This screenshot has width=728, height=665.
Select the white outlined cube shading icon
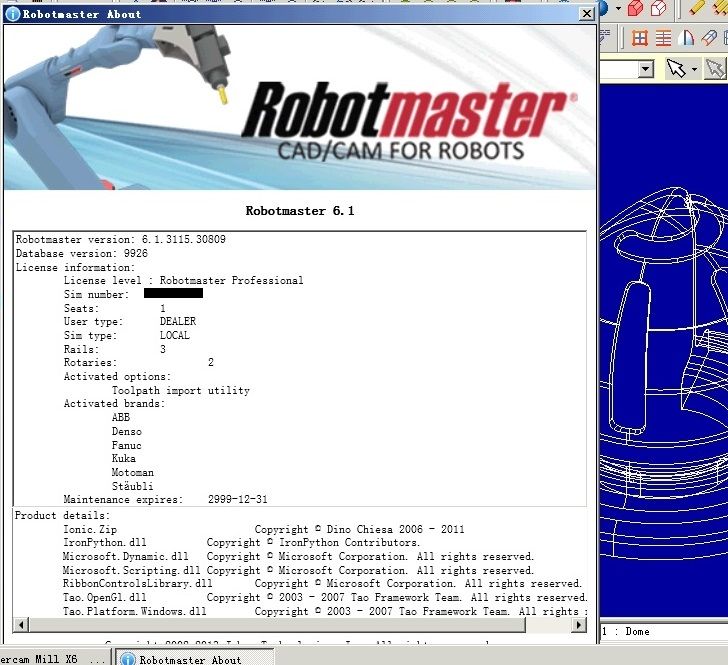658,8
